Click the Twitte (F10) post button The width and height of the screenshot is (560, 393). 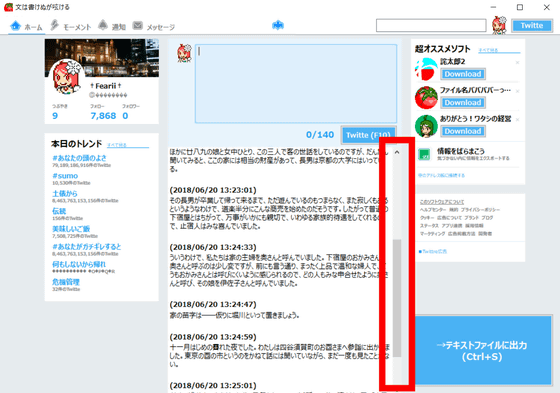(369, 135)
